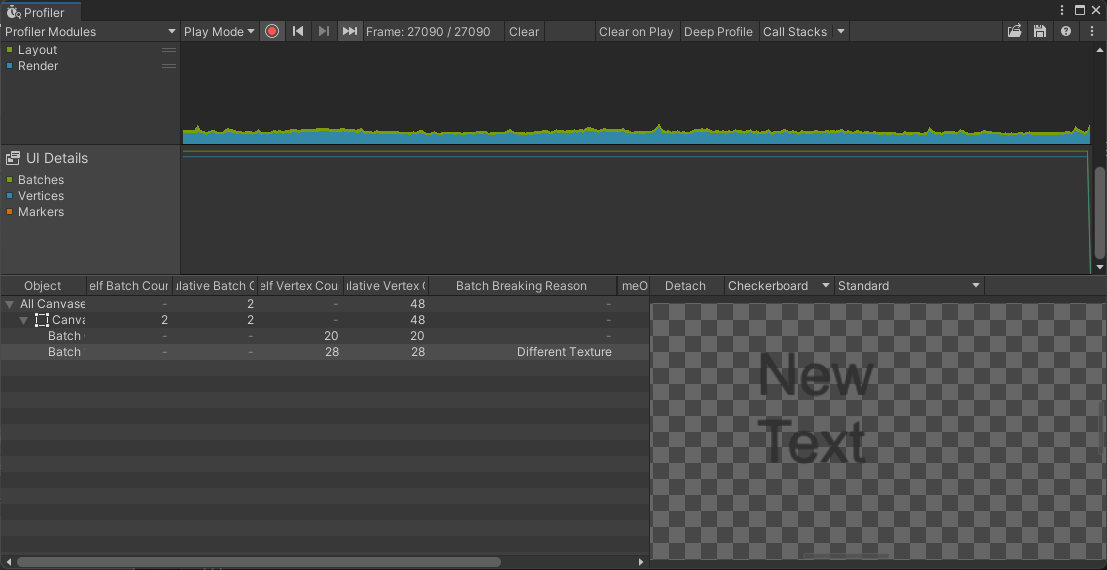The image size is (1107, 570).
Task: Maximize the Profiler window
Action: [1080, 10]
